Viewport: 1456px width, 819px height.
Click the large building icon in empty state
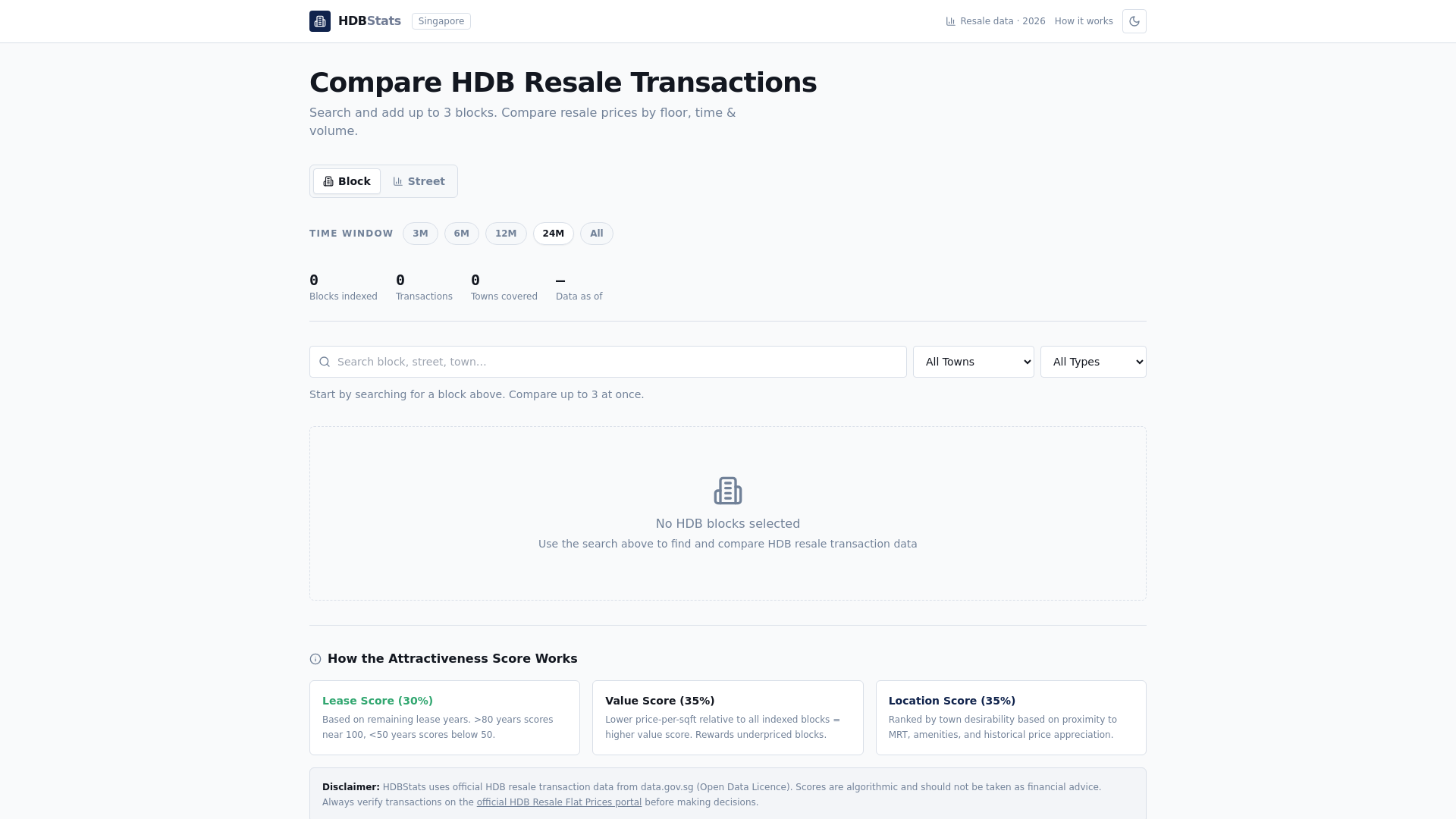click(728, 491)
